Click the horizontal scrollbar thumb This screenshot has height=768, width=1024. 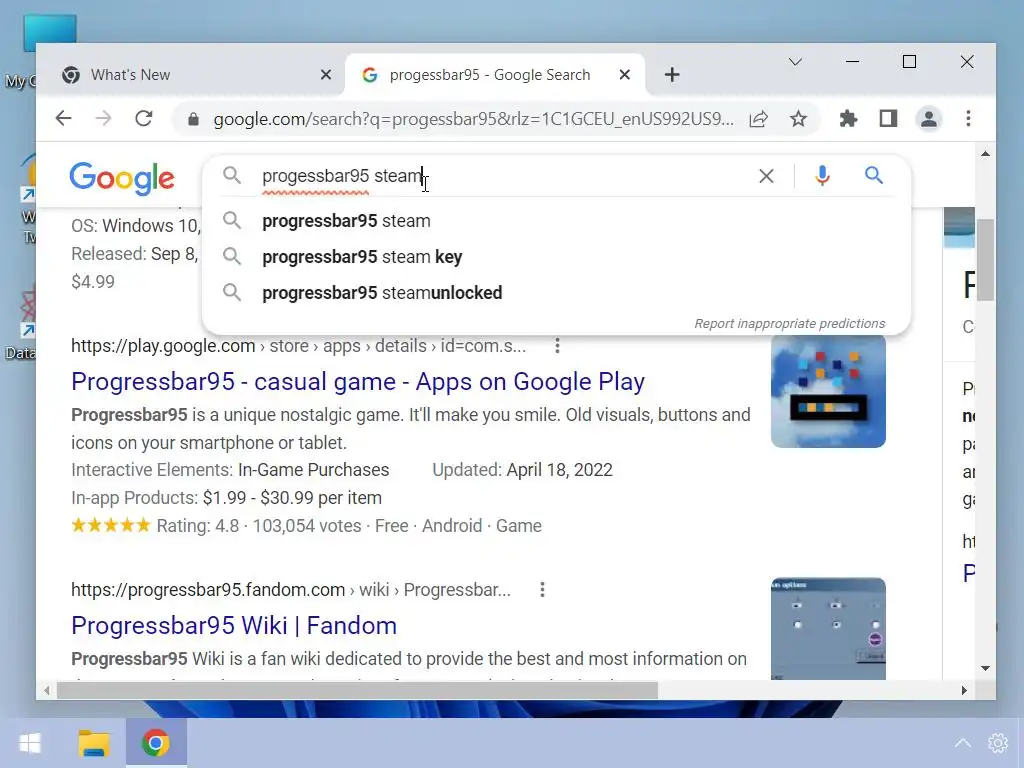click(357, 690)
